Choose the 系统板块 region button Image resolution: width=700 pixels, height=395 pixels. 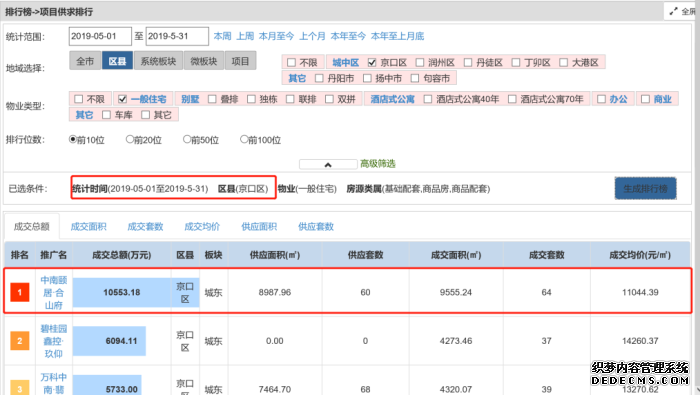pyautogui.click(x=158, y=61)
